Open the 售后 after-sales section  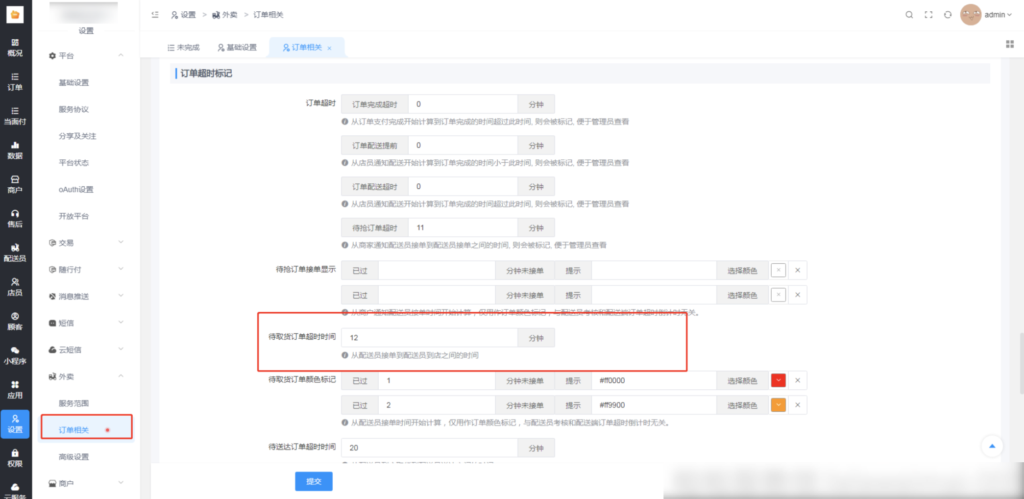click(15, 218)
